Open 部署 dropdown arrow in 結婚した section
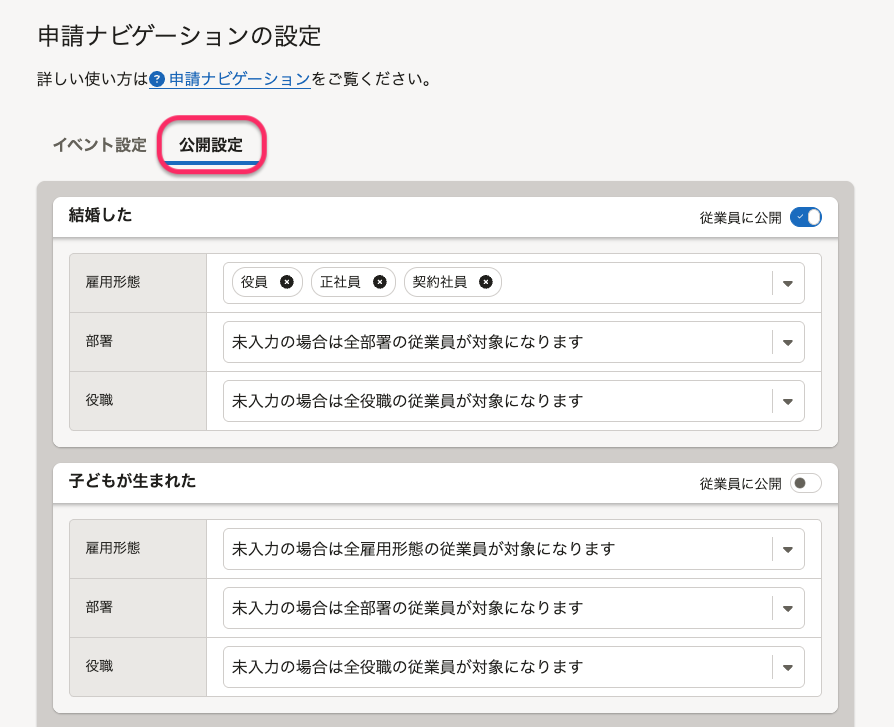Viewport: 894px width, 727px height. (x=788, y=342)
